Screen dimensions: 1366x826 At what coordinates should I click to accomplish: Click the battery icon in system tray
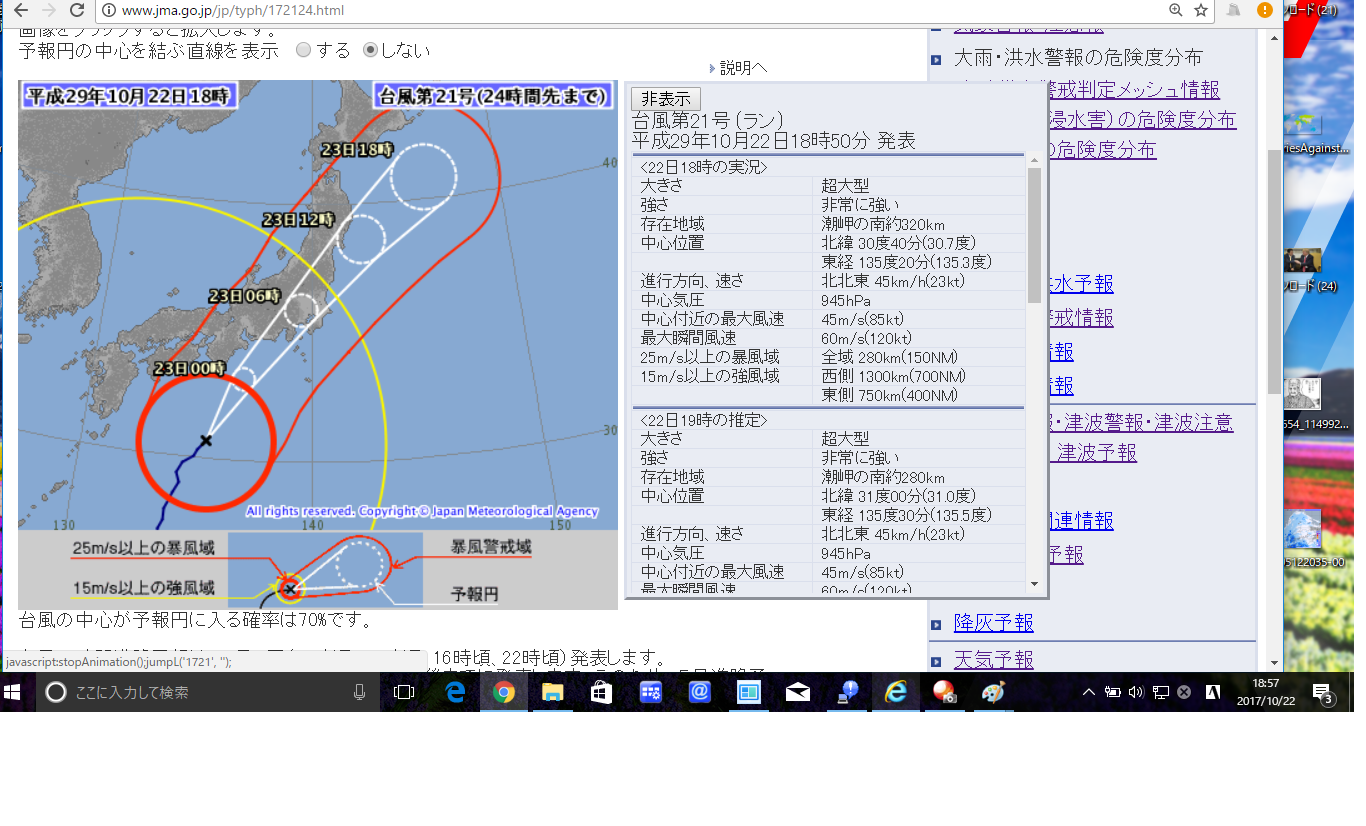tap(1112, 692)
